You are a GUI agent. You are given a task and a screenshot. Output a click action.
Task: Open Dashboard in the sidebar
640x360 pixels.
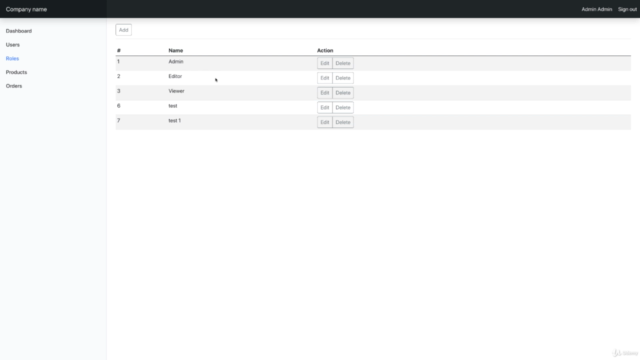point(19,31)
